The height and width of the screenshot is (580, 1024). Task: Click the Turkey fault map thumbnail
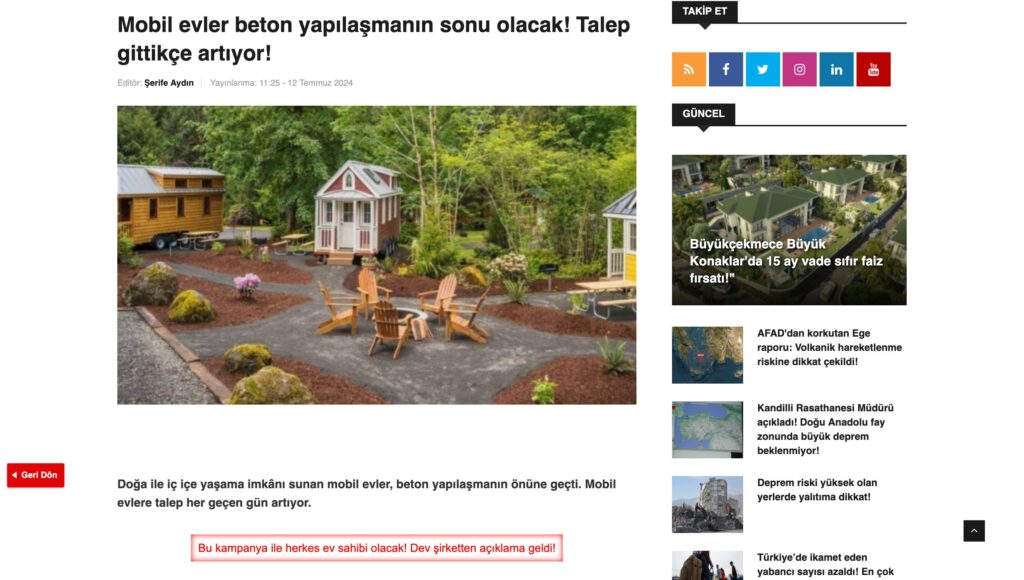pyautogui.click(x=707, y=430)
